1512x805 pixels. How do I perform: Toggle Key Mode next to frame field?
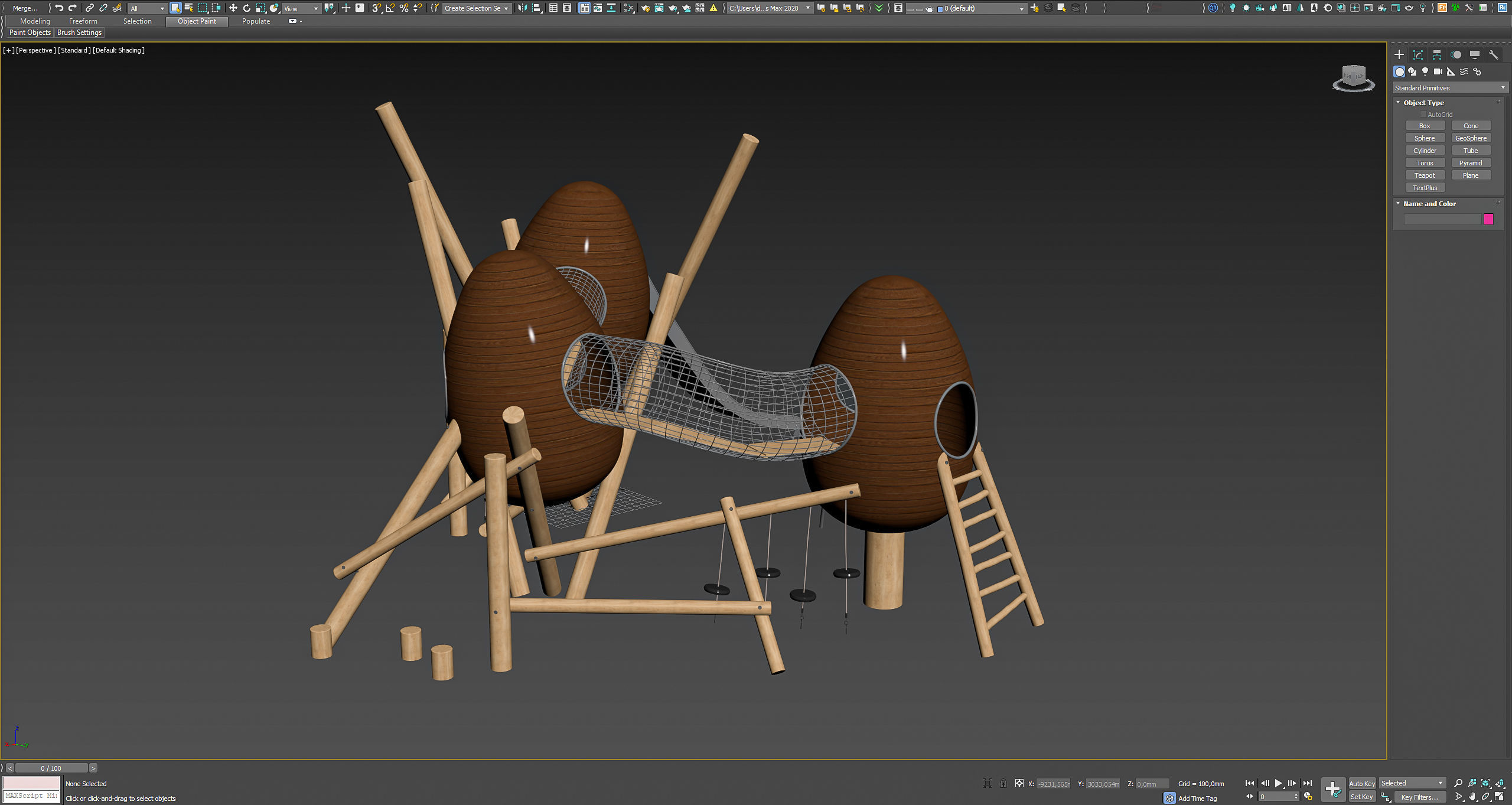pyautogui.click(x=1250, y=797)
